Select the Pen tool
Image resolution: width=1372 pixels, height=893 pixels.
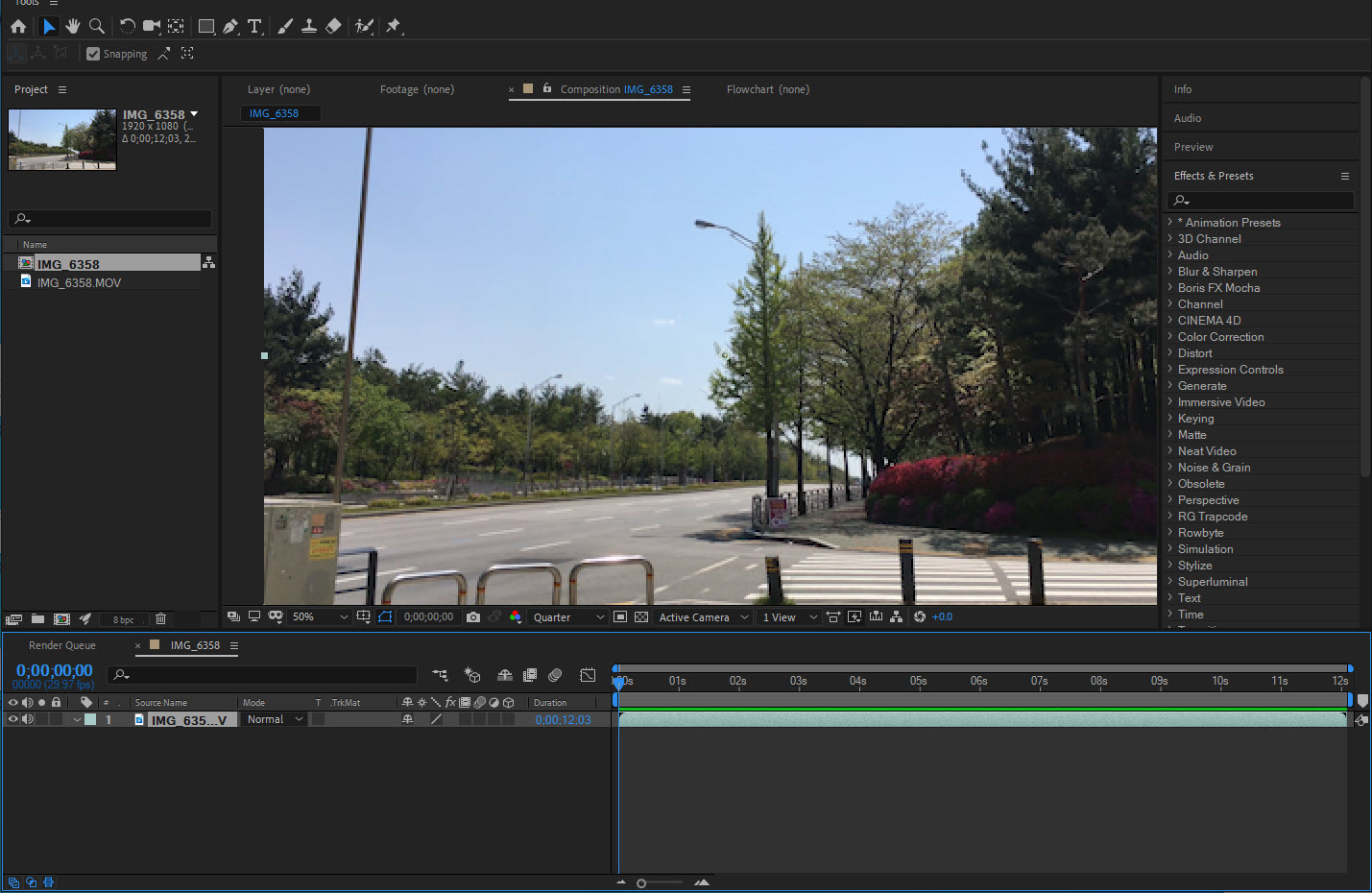coord(230,26)
